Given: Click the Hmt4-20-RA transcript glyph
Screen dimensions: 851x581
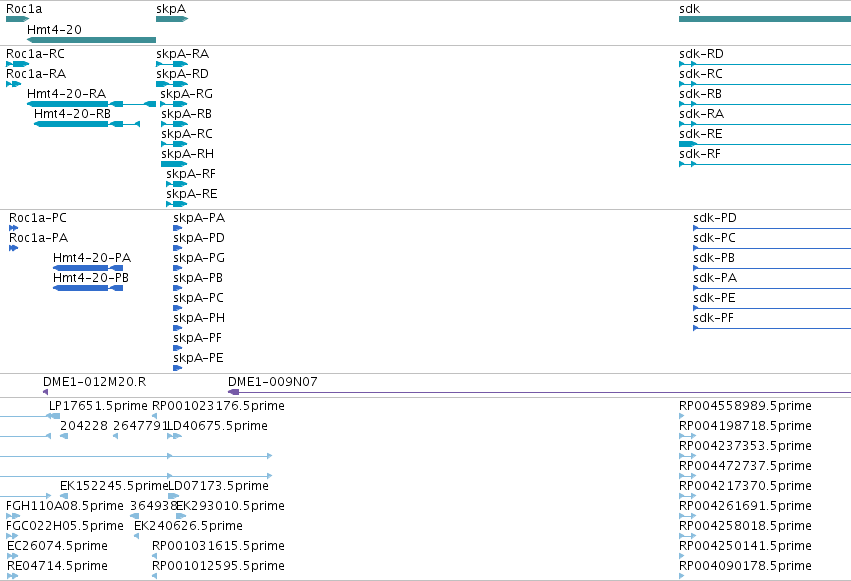Looking at the screenshot, I should (x=91, y=104).
